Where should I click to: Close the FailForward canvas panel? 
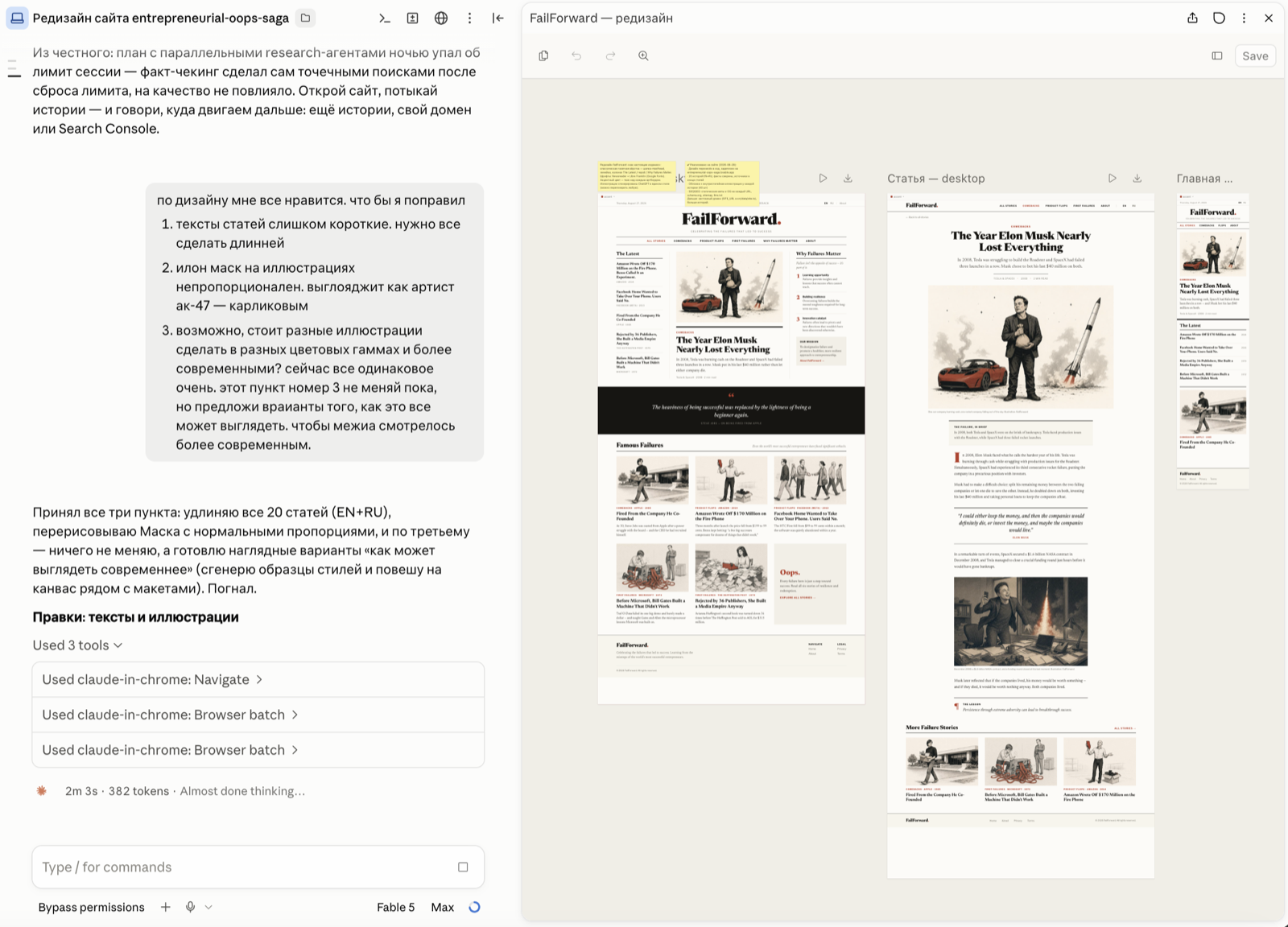[1269, 18]
